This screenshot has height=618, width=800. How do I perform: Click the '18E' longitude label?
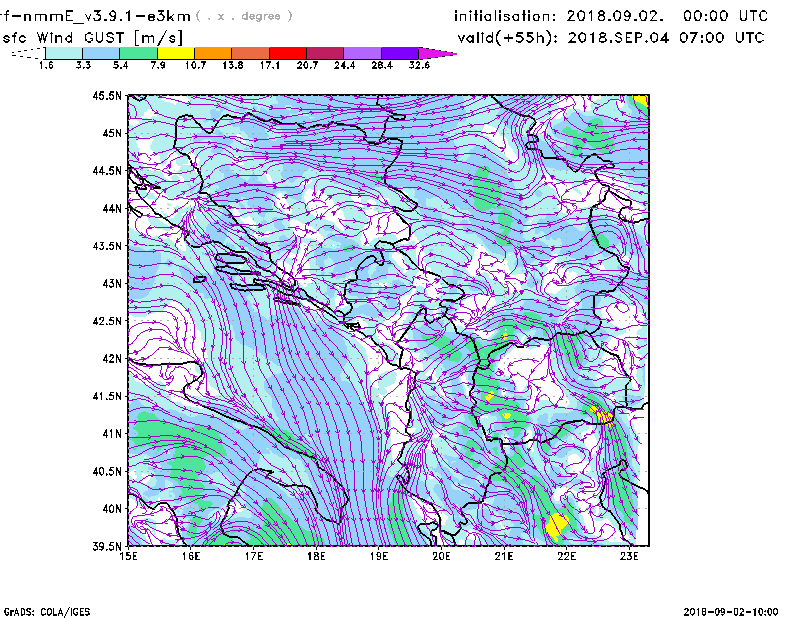point(316,556)
